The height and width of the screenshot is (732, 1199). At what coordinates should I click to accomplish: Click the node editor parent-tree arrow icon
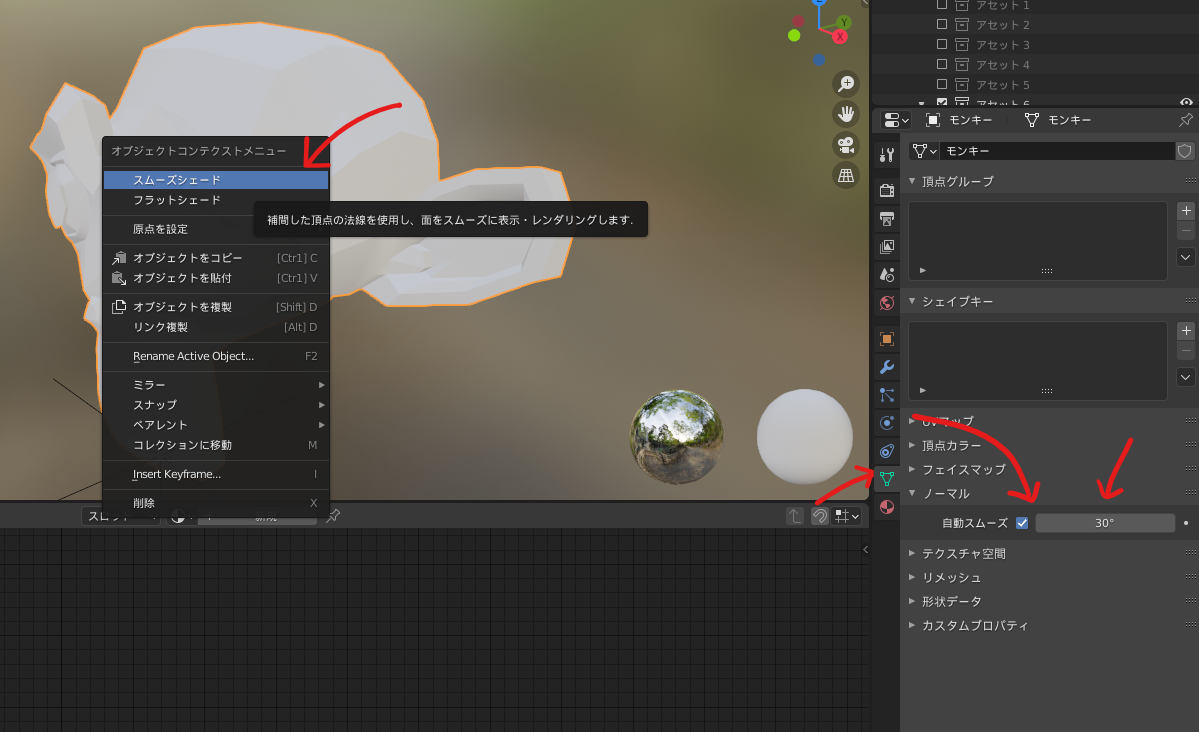(795, 516)
